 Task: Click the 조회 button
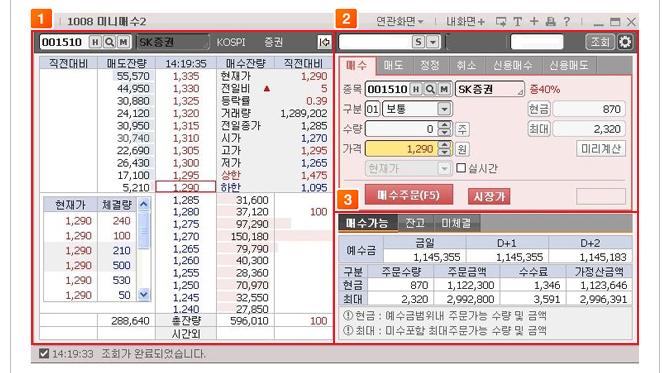(x=600, y=42)
